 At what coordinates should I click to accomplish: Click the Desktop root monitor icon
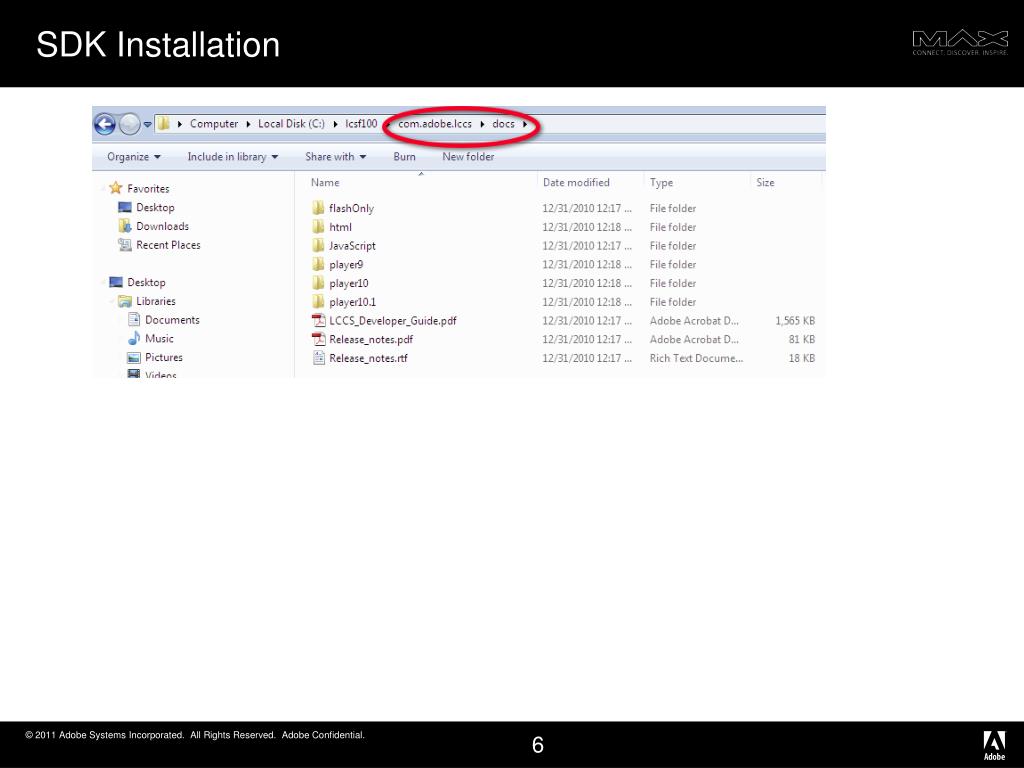116,282
